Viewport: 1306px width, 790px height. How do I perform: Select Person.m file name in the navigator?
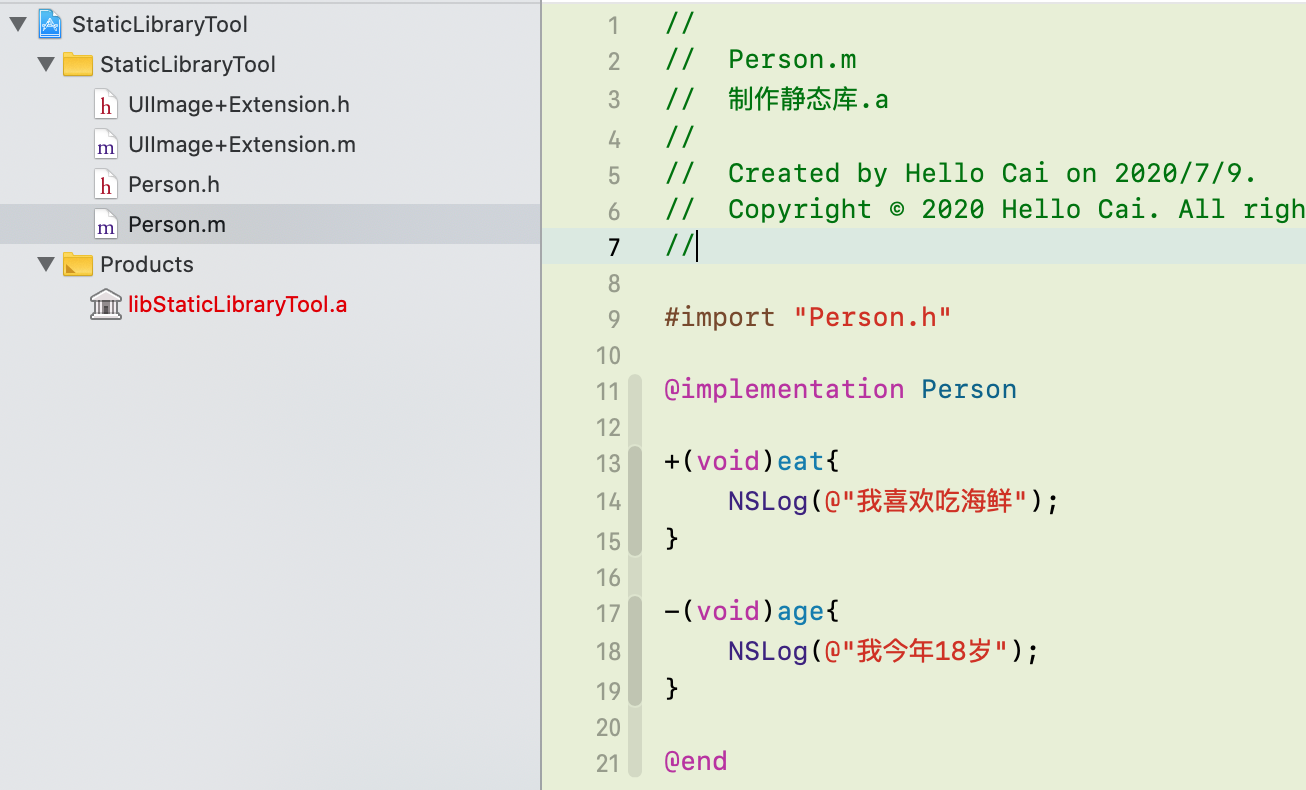tap(177, 224)
